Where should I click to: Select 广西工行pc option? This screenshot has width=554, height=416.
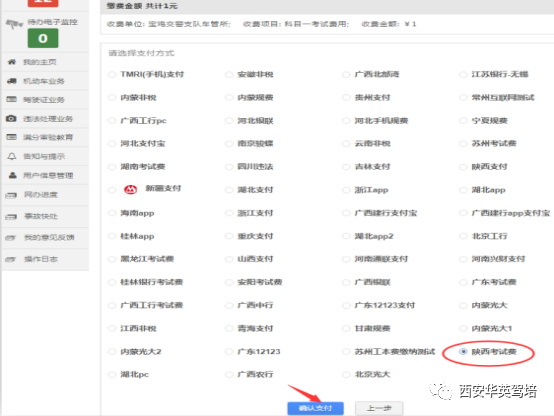click(x=112, y=121)
